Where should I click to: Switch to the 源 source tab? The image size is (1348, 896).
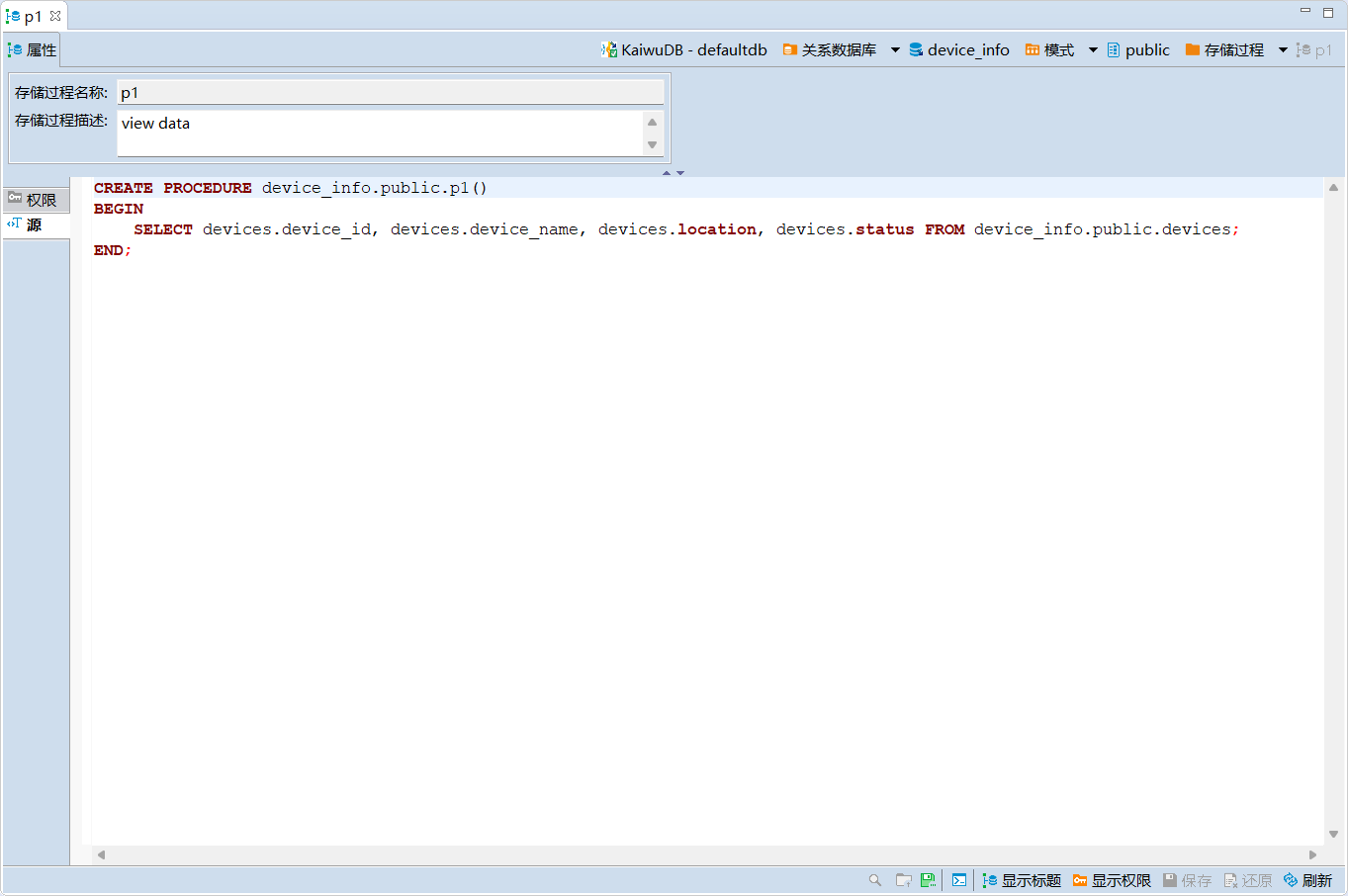click(34, 225)
